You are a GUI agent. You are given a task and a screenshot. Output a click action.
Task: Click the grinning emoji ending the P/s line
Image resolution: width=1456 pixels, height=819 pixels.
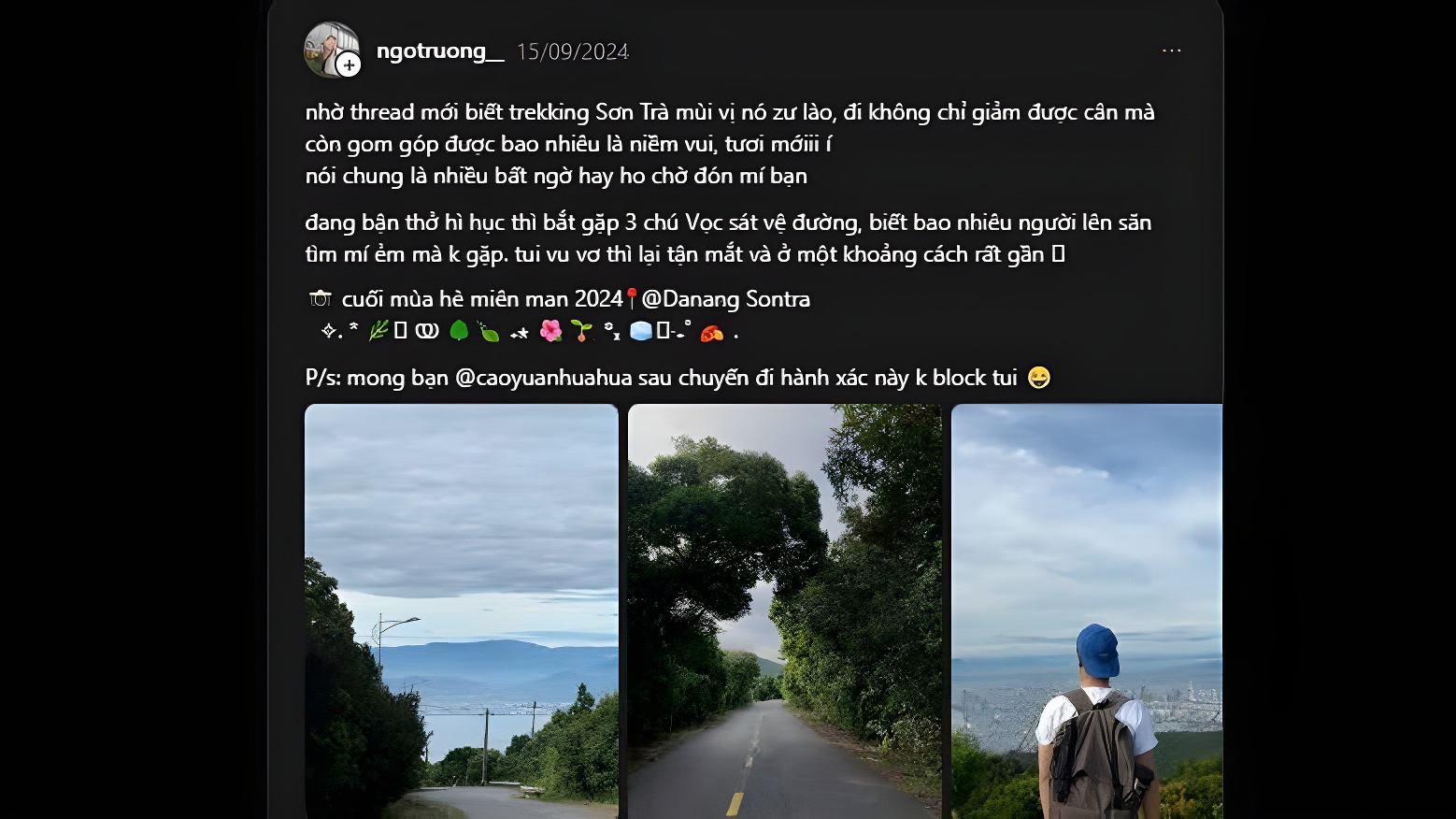tap(1038, 378)
